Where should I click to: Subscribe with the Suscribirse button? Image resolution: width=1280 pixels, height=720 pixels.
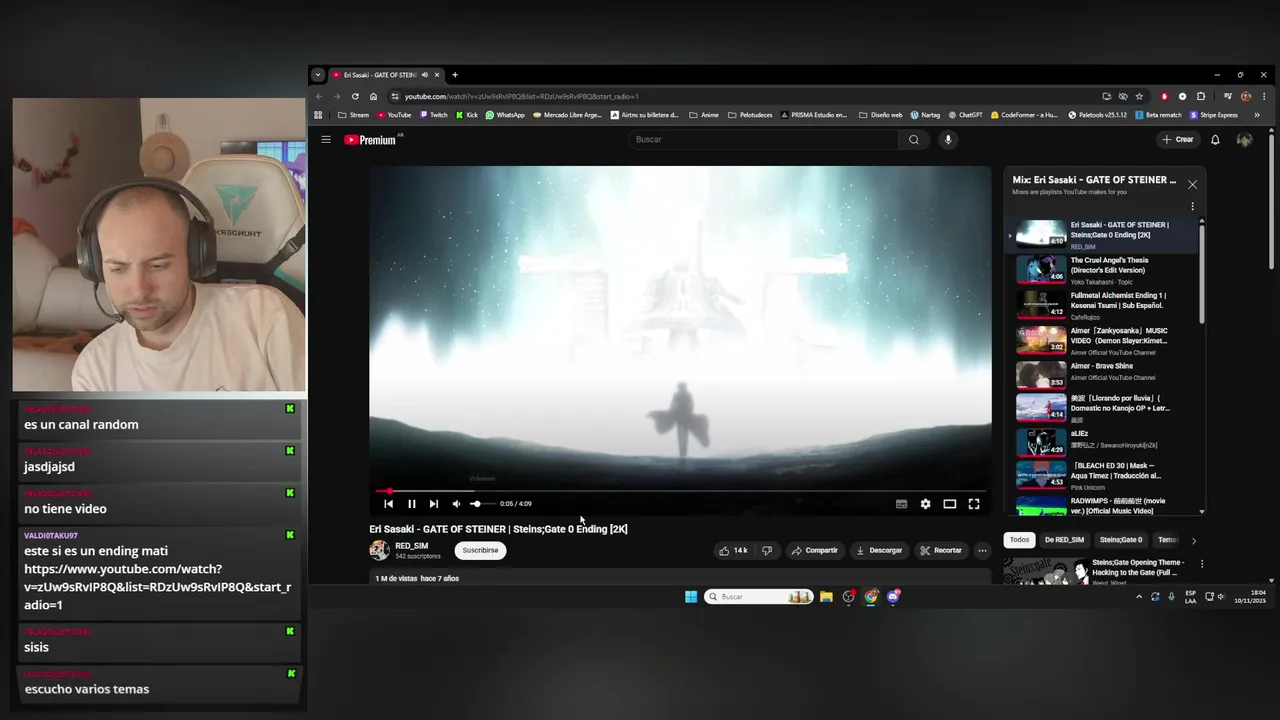[480, 550]
